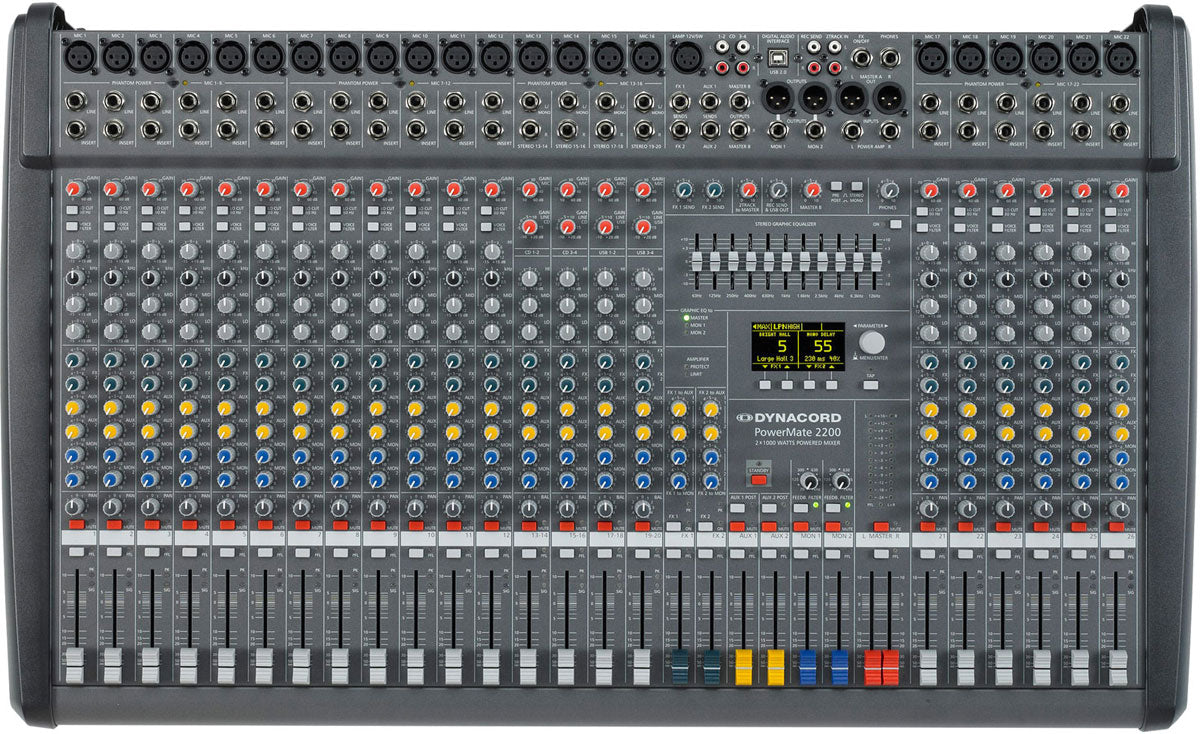
Task: Click the channel 1 PAN knob
Action: coord(74,508)
